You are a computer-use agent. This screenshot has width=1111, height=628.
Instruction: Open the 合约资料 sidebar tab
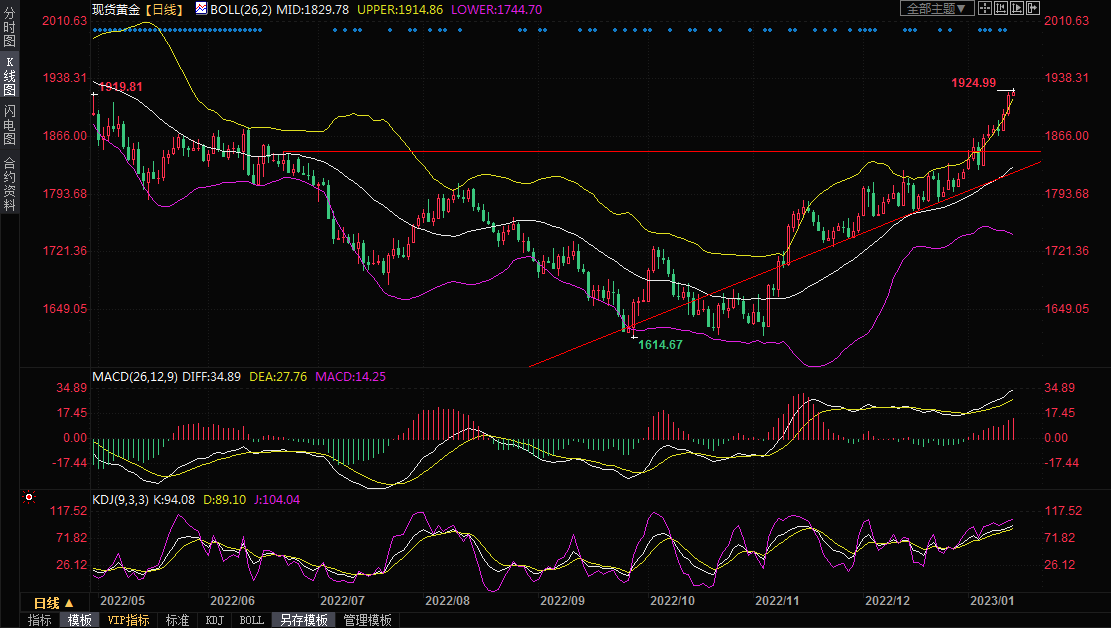coord(9,184)
